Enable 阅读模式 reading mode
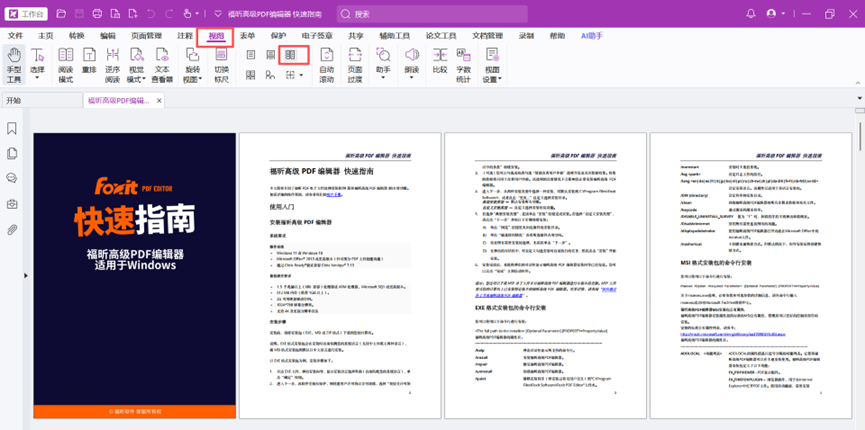The image size is (865, 430). [65, 64]
